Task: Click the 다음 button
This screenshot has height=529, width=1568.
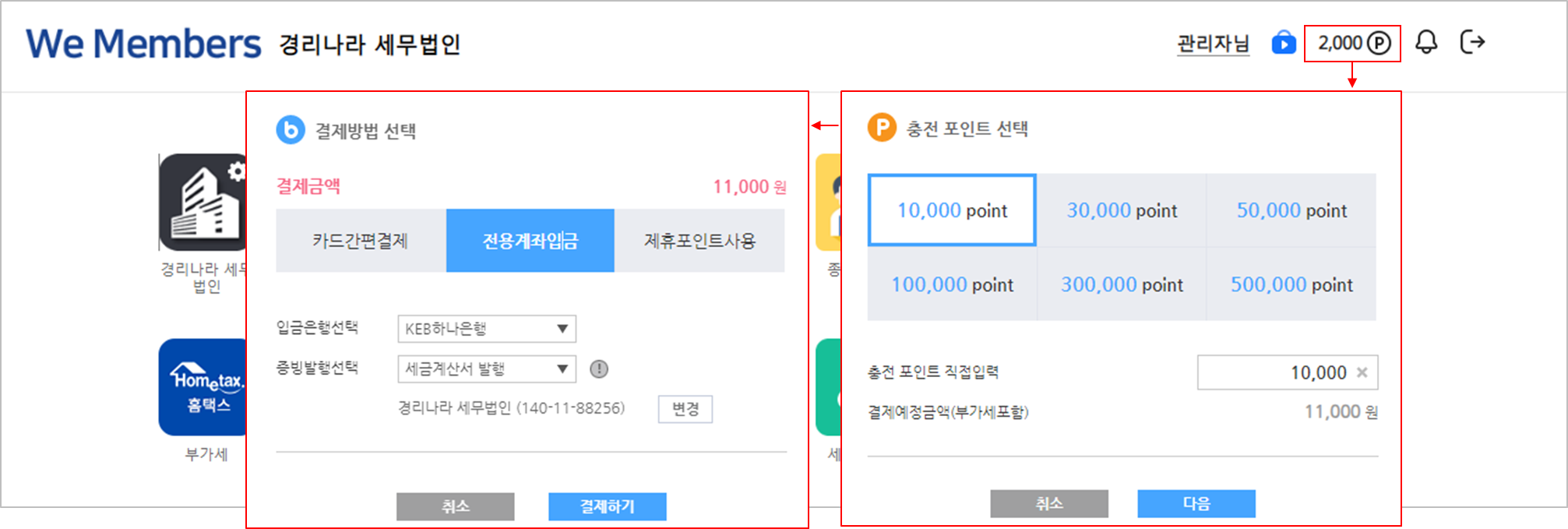Action: pos(1196,503)
